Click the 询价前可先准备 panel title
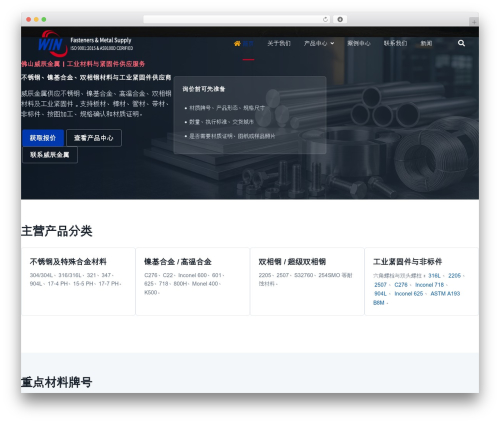Image resolution: width=500 pixels, height=423 pixels. pyautogui.click(x=204, y=89)
